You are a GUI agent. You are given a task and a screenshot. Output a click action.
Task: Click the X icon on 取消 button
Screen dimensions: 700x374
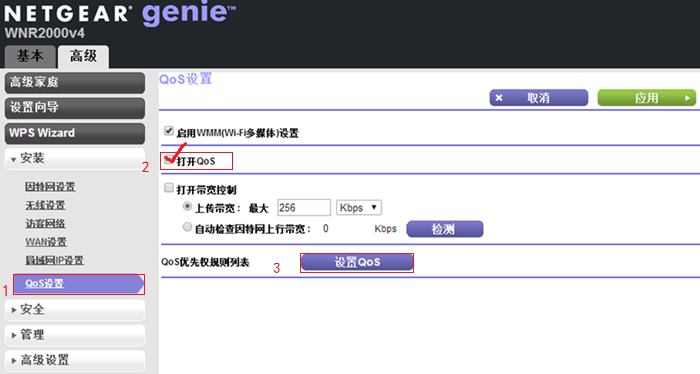tap(499, 98)
